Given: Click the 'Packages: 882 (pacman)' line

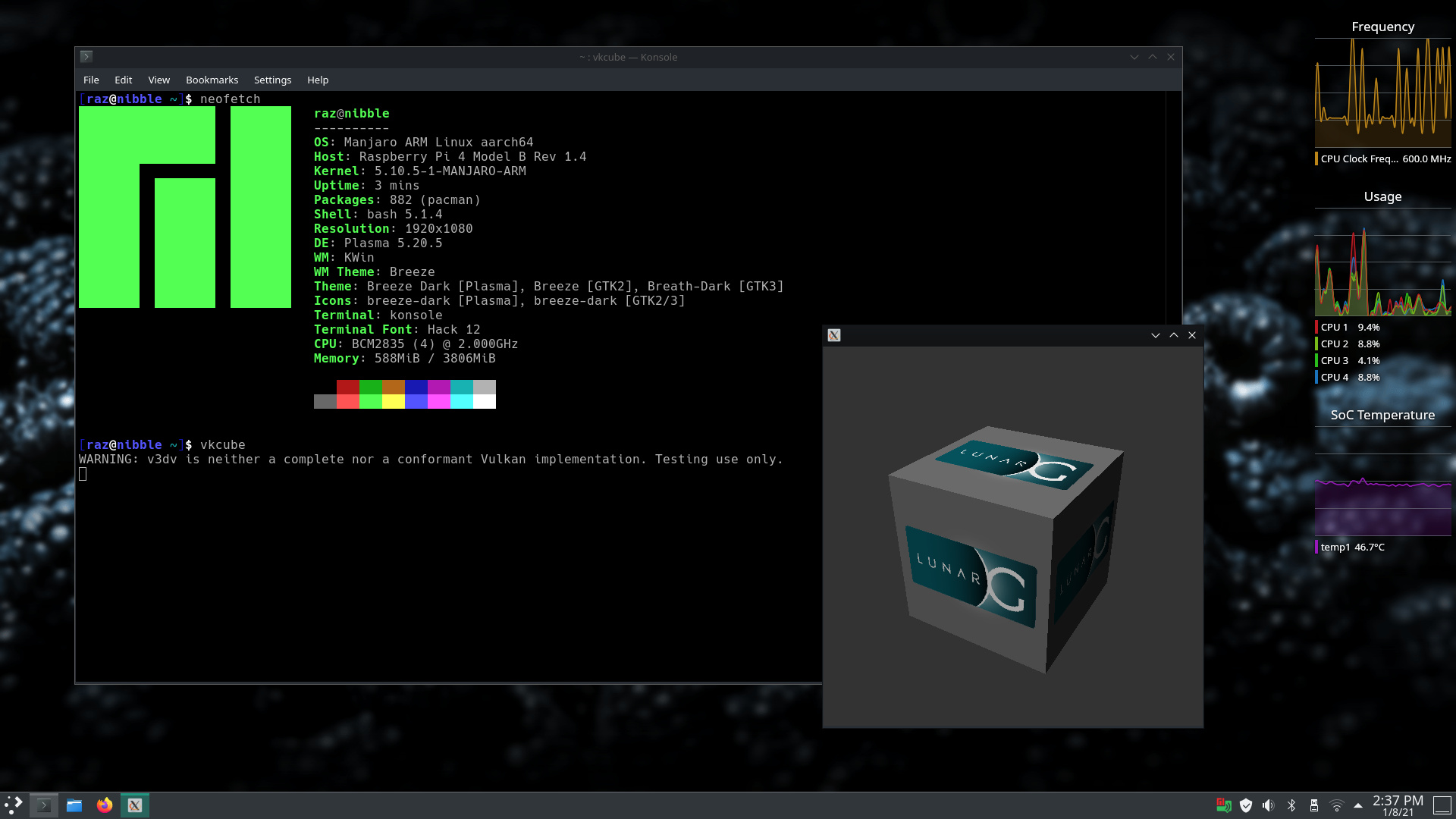Looking at the screenshot, I should (x=397, y=200).
